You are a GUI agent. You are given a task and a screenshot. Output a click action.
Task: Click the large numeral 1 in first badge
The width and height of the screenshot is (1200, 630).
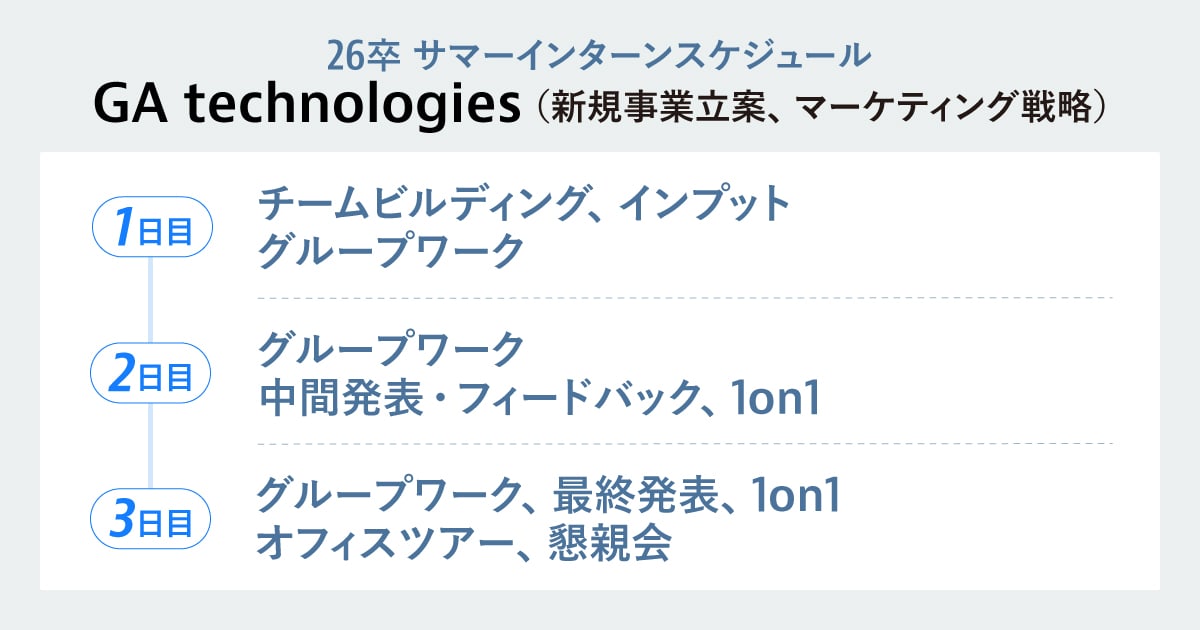pos(124,227)
